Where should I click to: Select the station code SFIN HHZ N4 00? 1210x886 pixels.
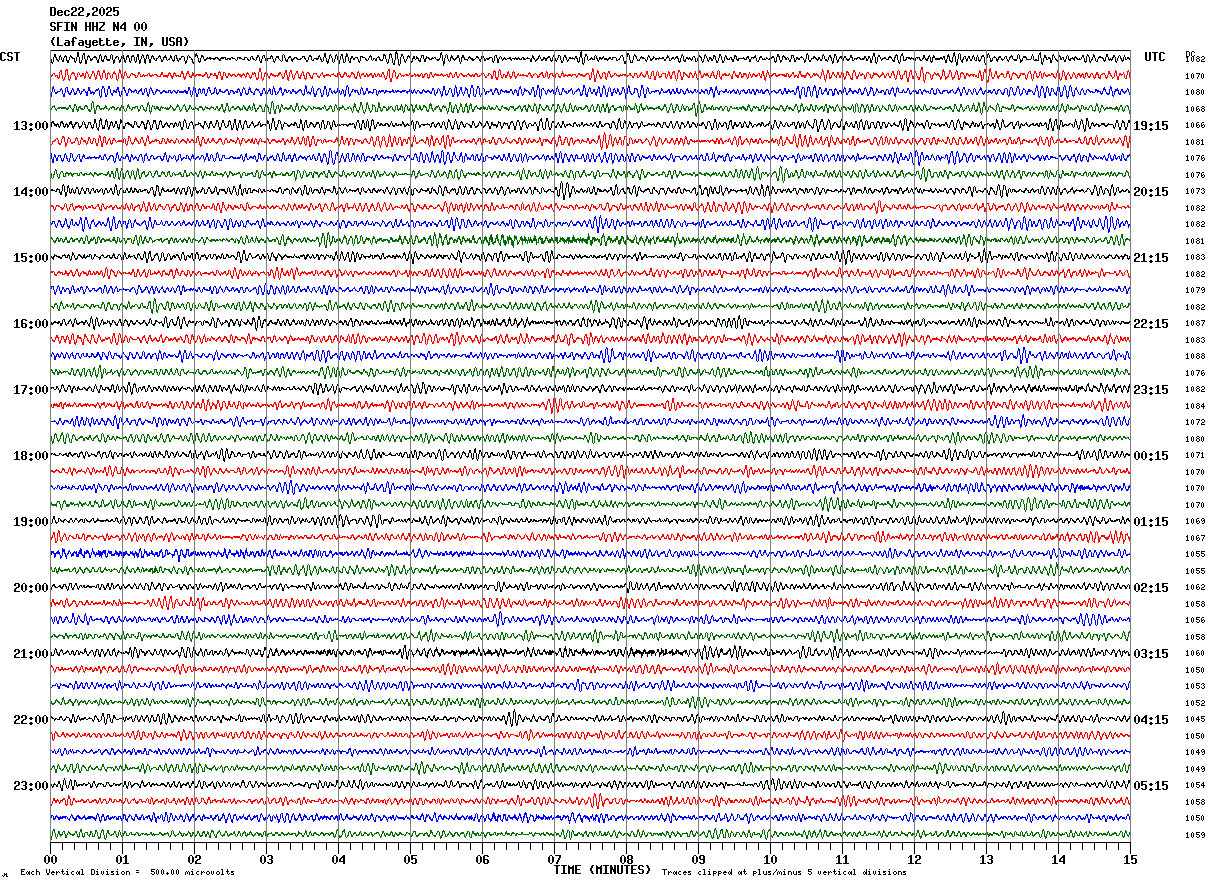point(98,27)
